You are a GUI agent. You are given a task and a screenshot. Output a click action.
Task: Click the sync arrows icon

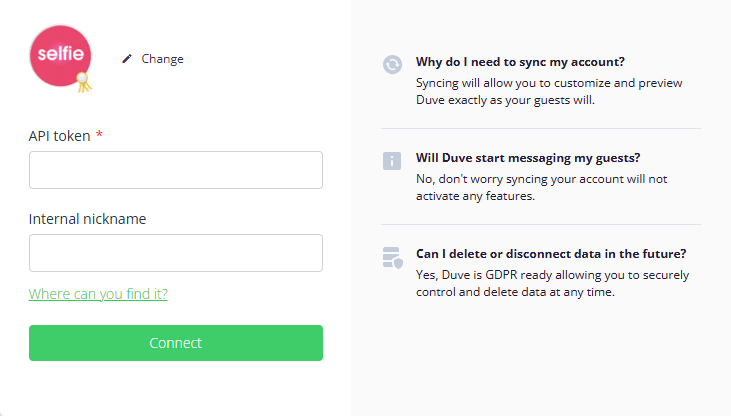tap(392, 64)
